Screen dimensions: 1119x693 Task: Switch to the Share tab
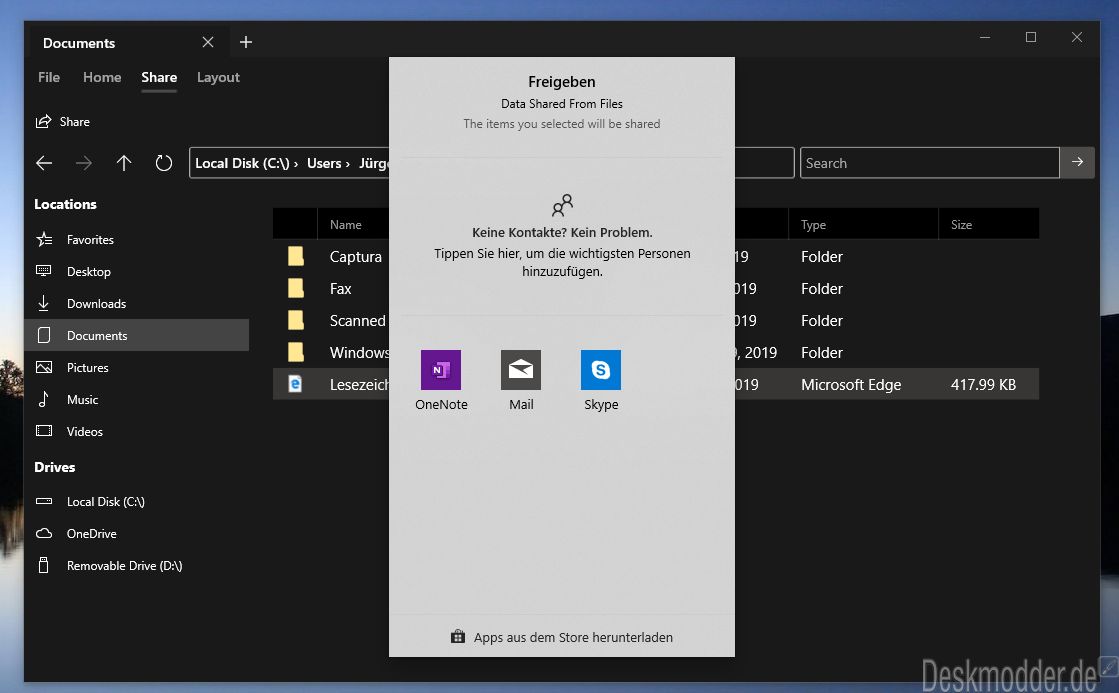pyautogui.click(x=159, y=77)
